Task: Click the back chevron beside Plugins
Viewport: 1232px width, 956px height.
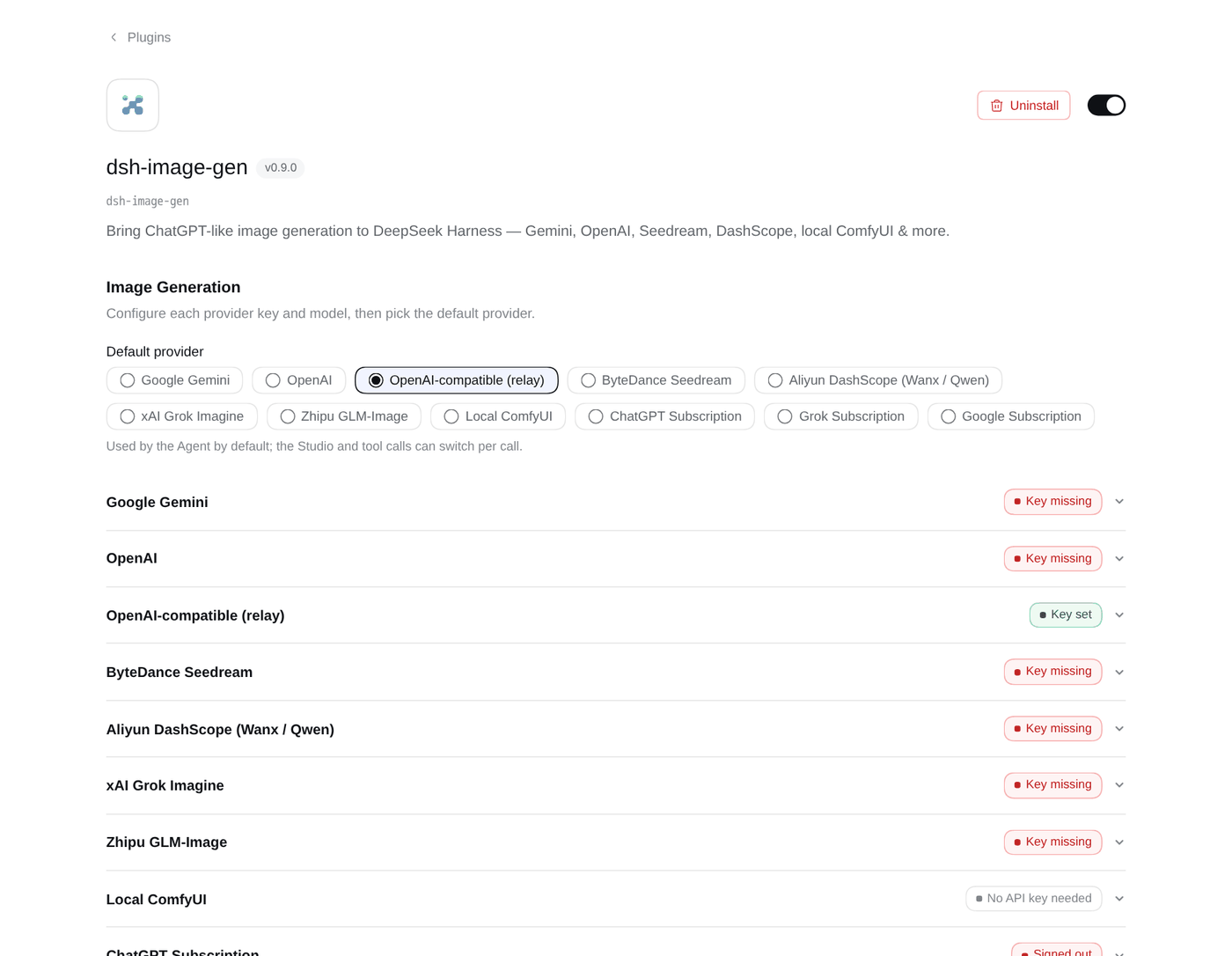Action: tap(114, 37)
